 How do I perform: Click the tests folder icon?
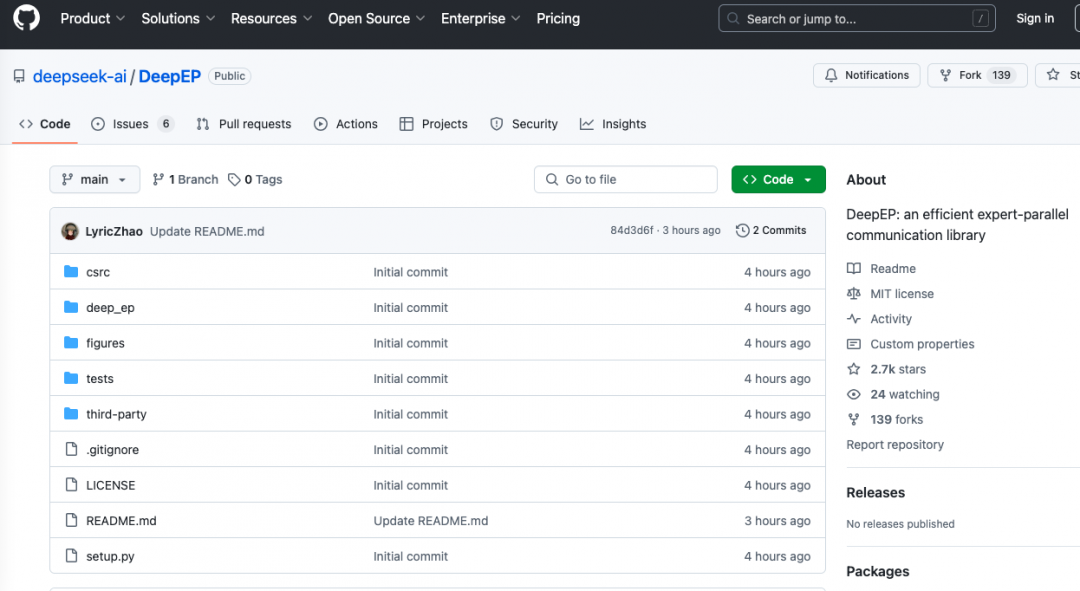(x=71, y=377)
